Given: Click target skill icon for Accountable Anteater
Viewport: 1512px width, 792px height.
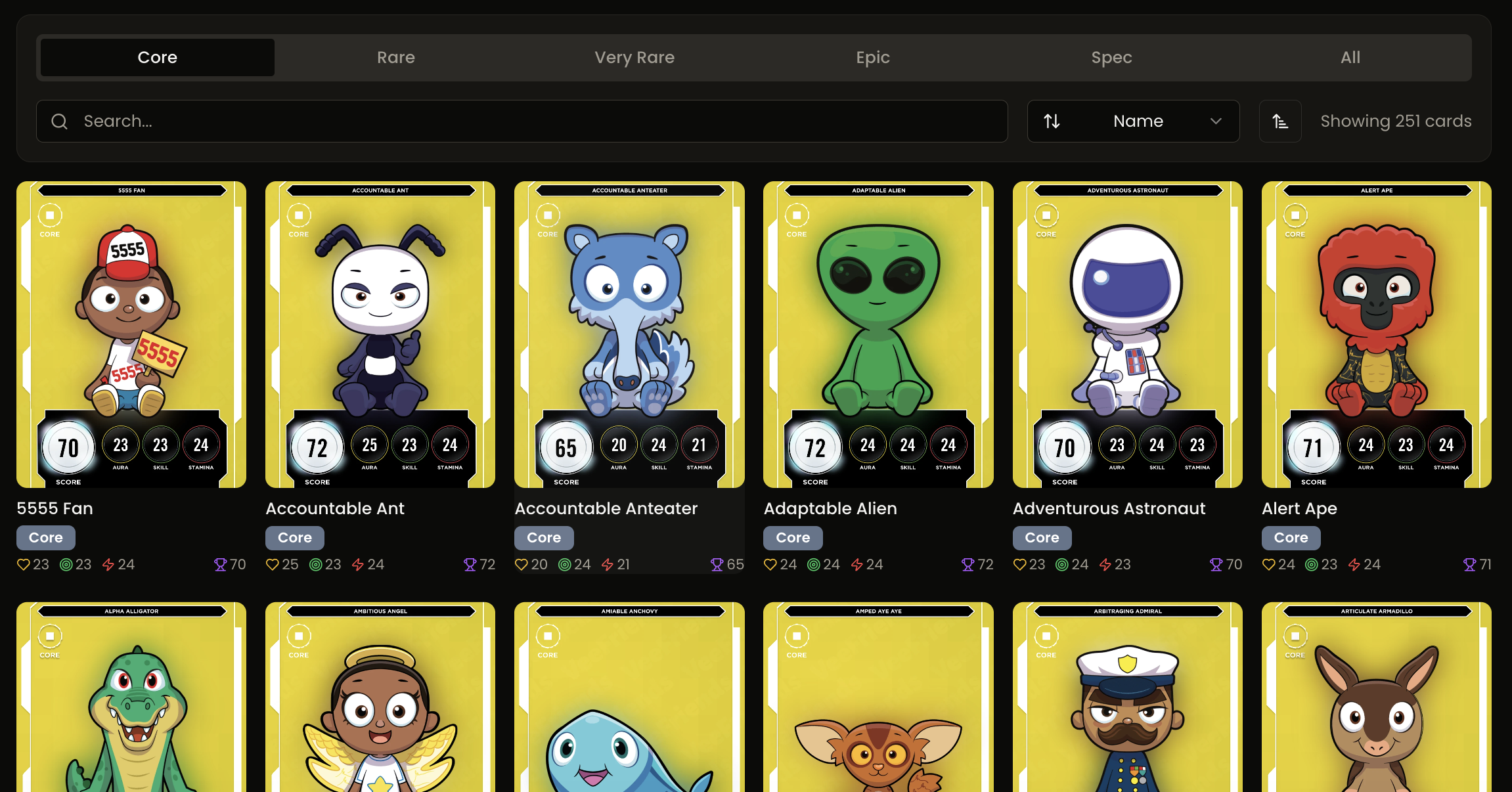Looking at the screenshot, I should pos(565,565).
